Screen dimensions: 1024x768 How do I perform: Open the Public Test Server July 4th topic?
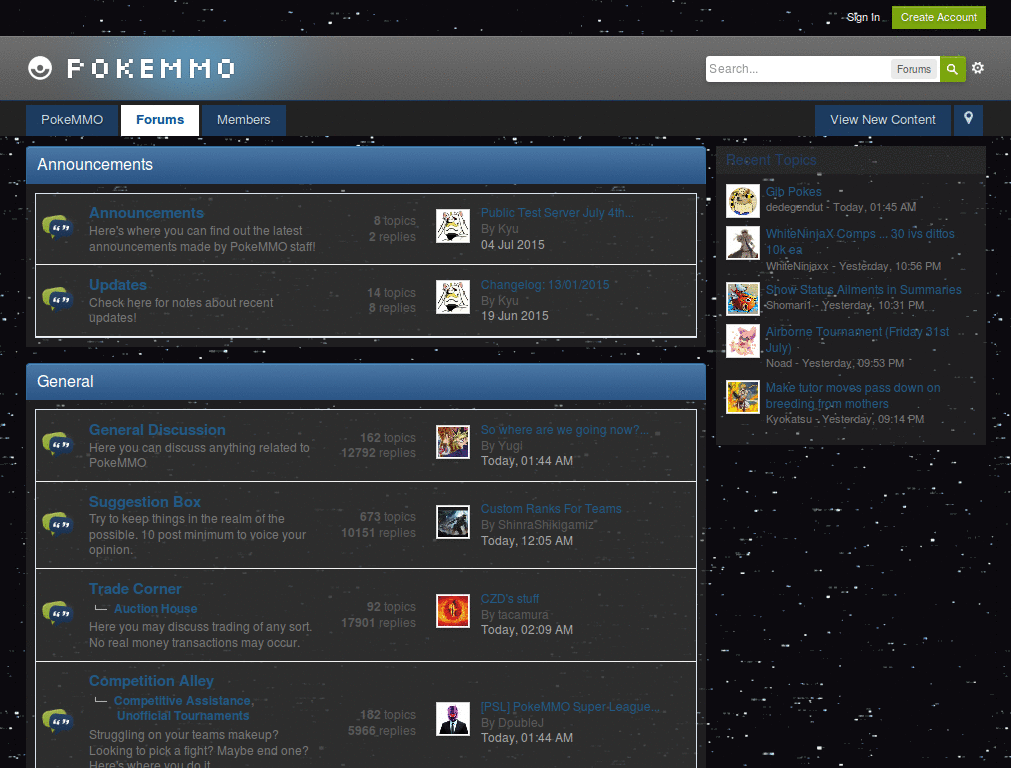556,212
